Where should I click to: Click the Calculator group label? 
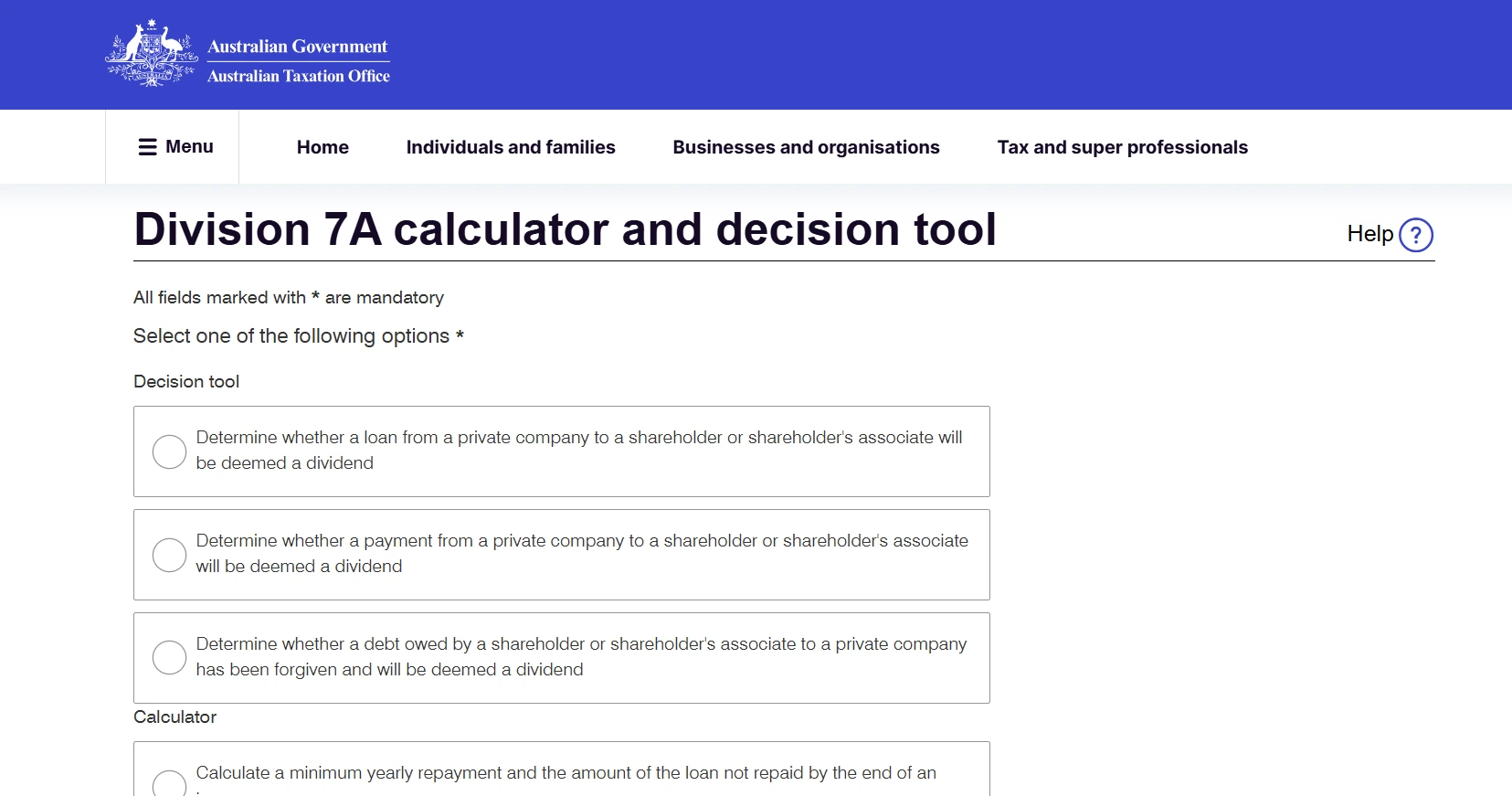174,717
